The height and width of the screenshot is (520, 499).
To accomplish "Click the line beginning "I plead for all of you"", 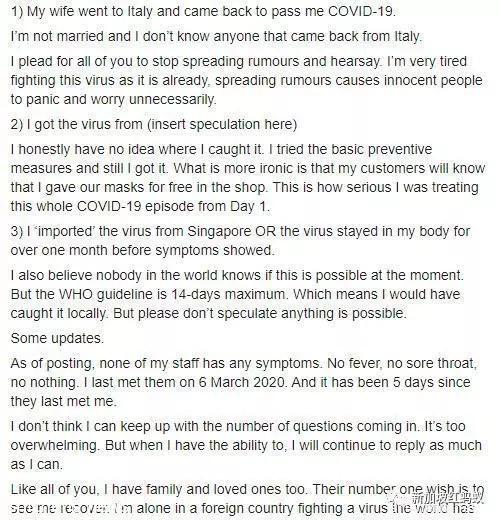I will (x=239, y=61).
